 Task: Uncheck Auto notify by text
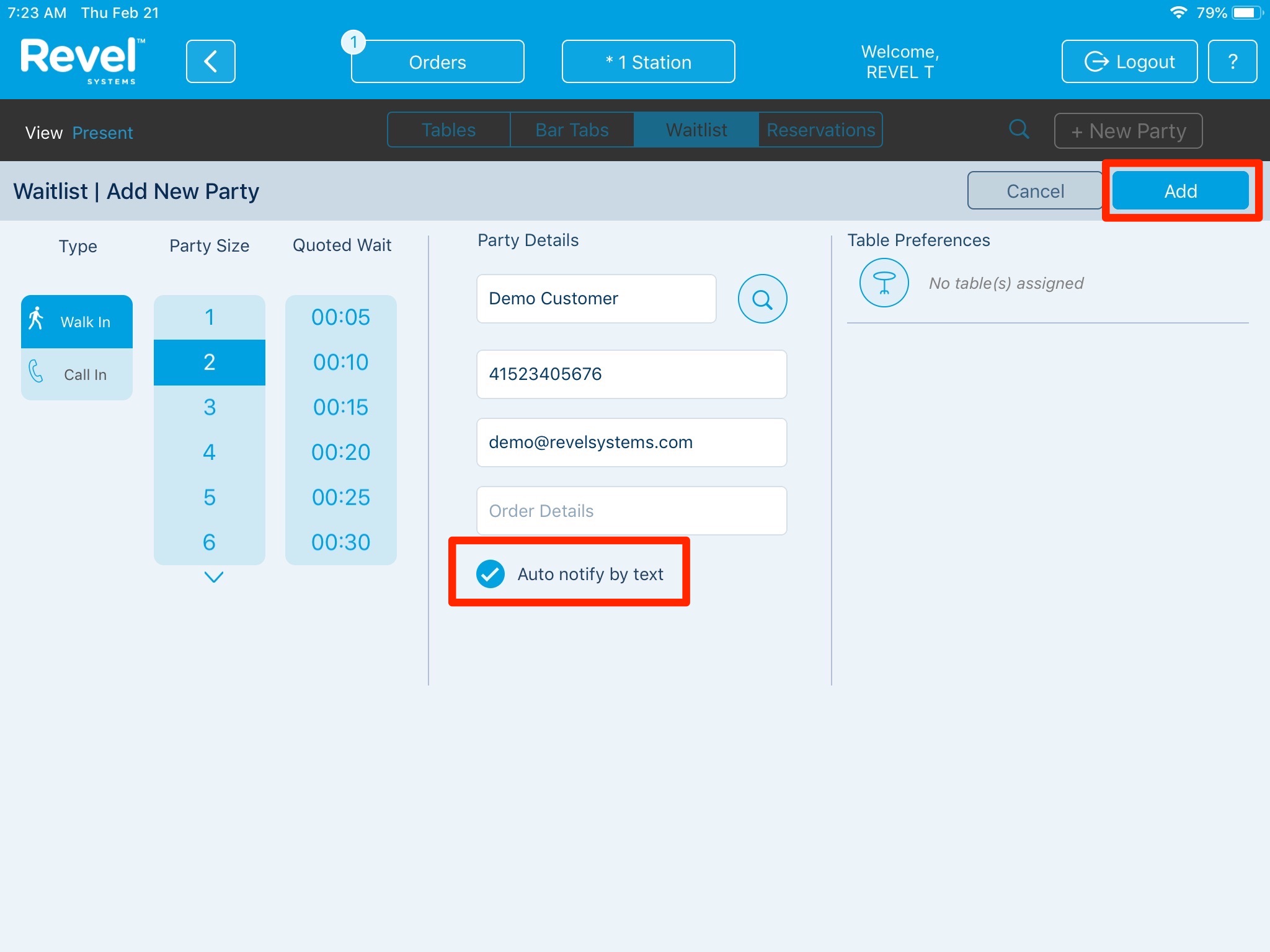pyautogui.click(x=490, y=573)
